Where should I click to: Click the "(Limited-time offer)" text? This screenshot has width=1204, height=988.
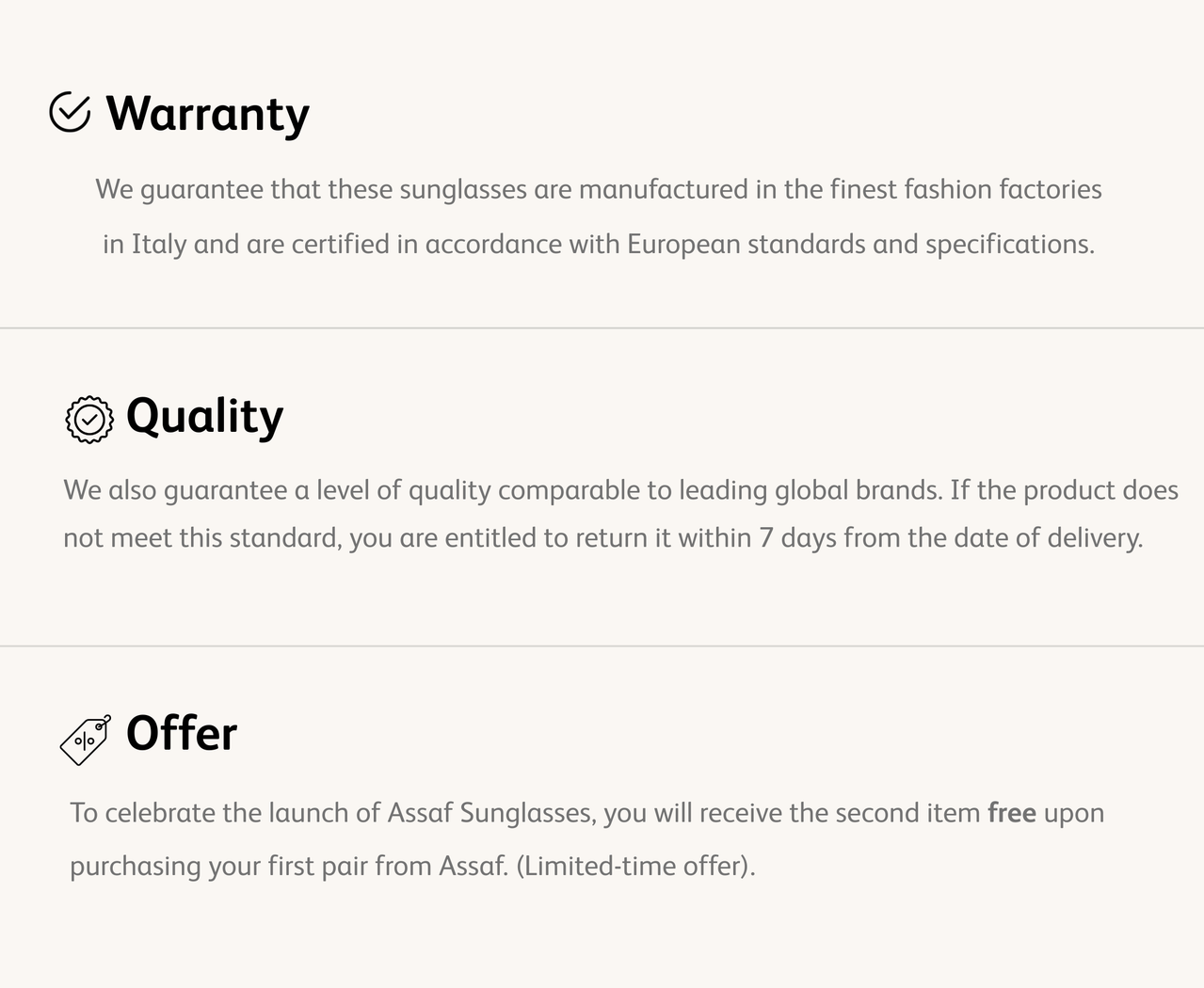click(x=635, y=866)
